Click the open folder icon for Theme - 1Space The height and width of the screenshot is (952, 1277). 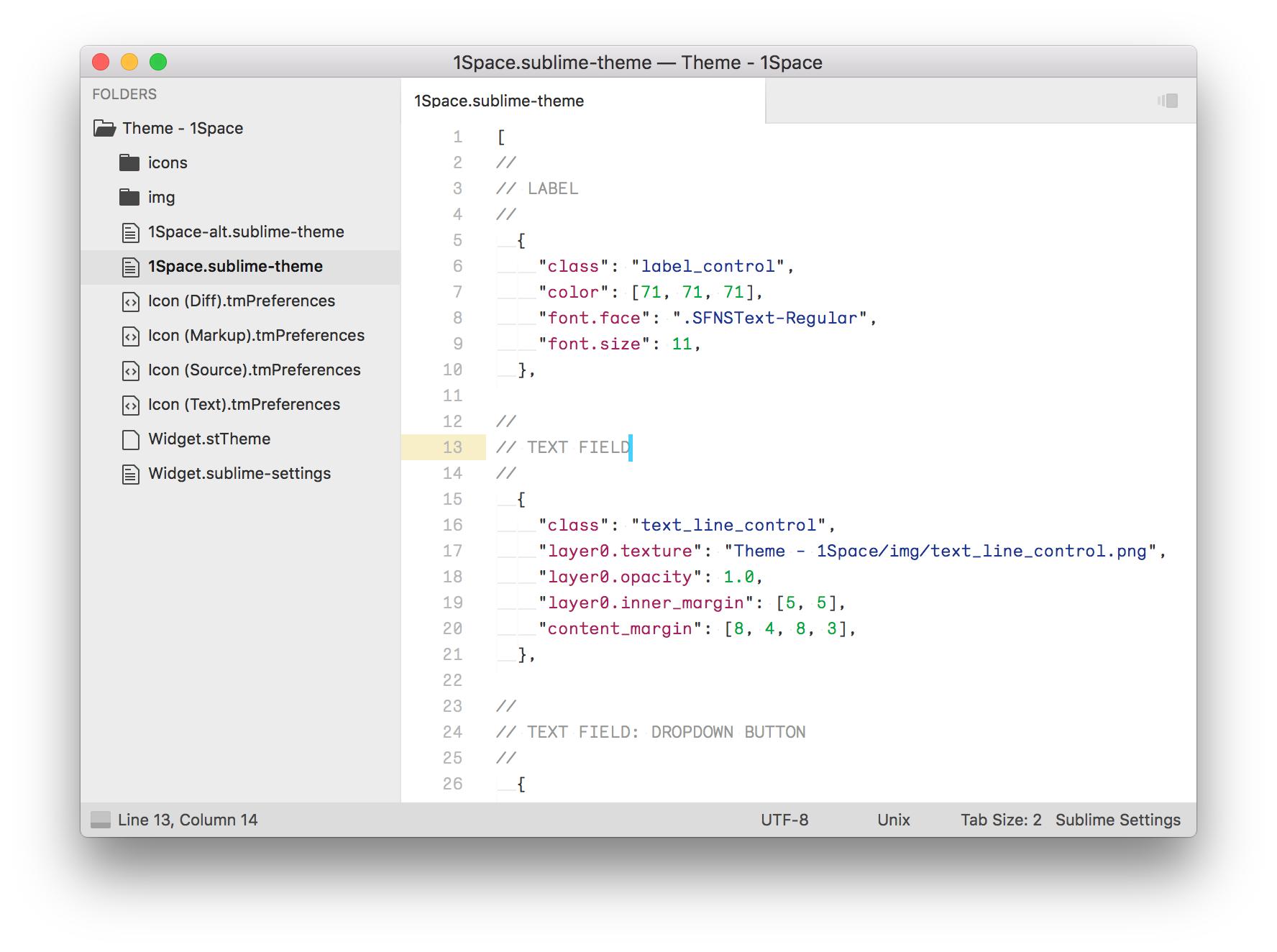point(105,129)
